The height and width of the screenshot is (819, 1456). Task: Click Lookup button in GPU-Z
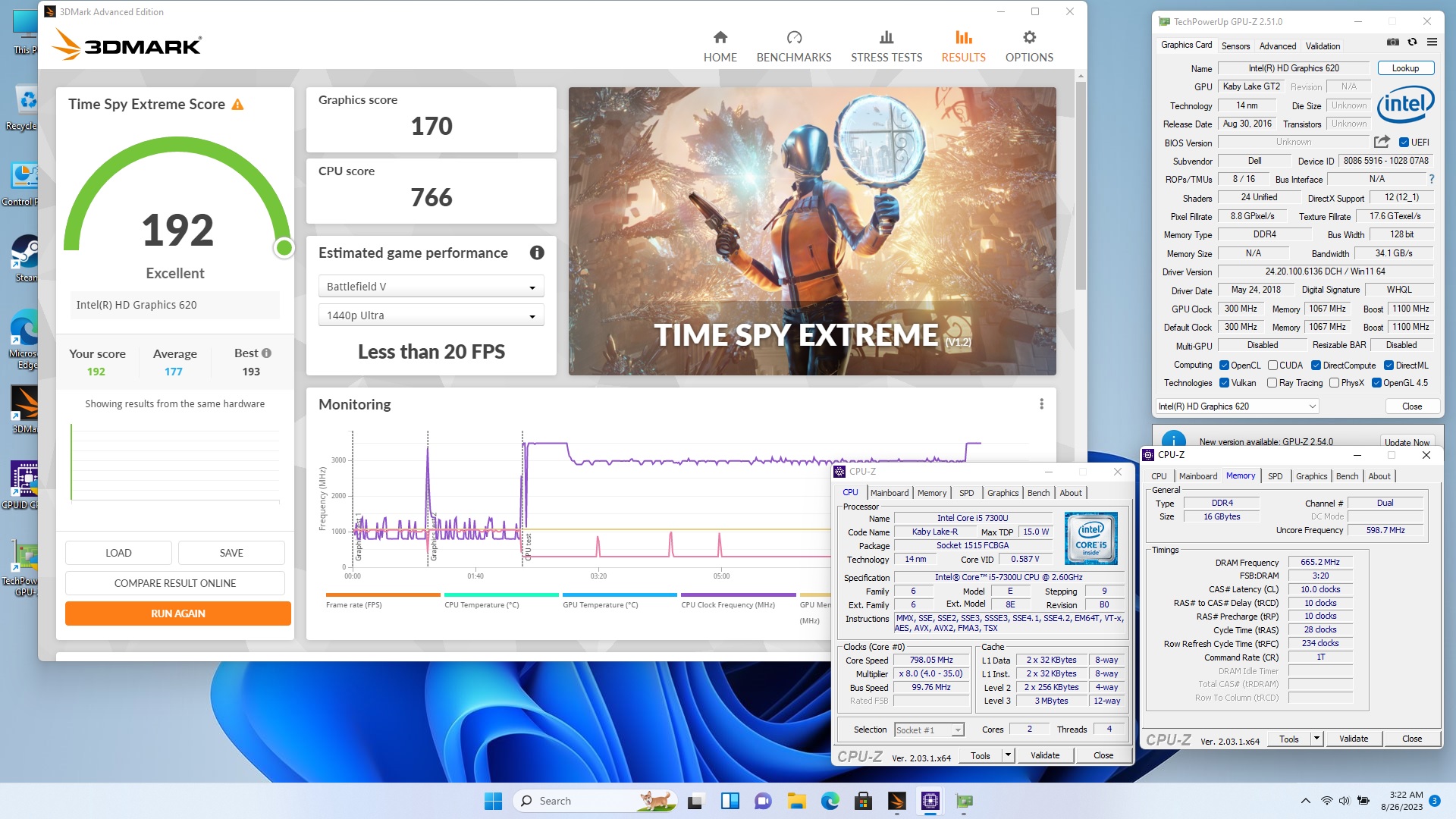pyautogui.click(x=1405, y=68)
